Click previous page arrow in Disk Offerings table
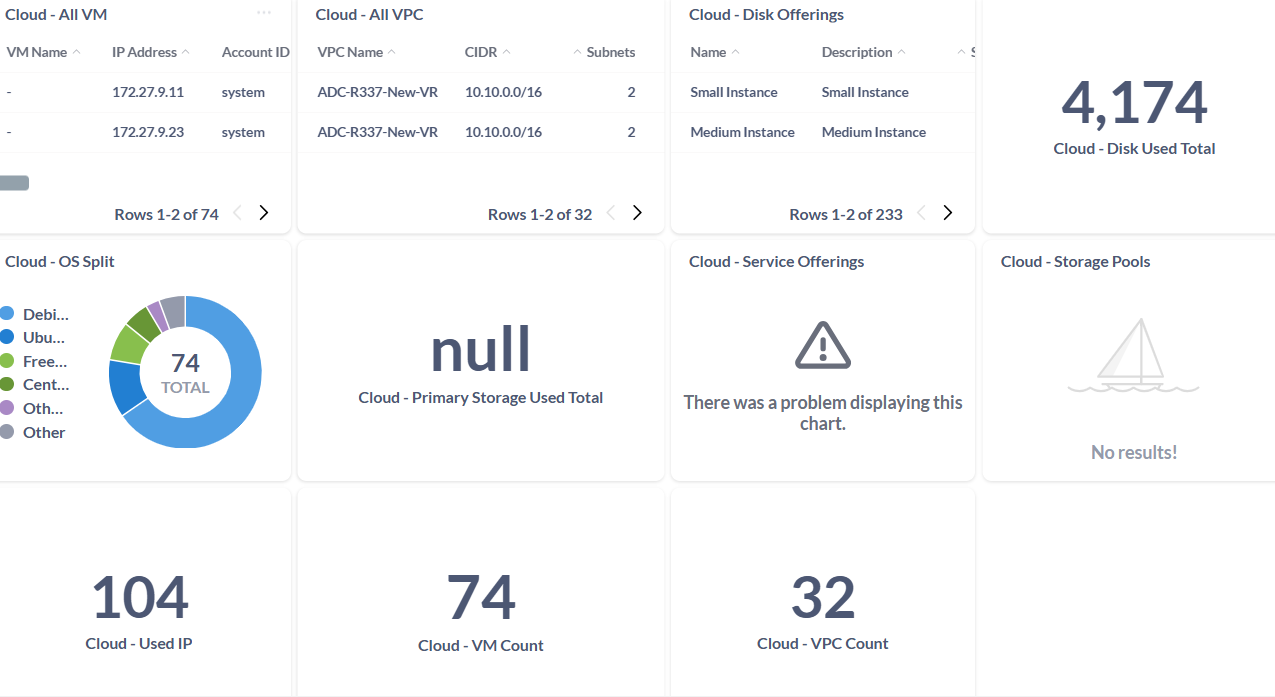Viewport: 1275px width, 697px height. click(x=922, y=213)
